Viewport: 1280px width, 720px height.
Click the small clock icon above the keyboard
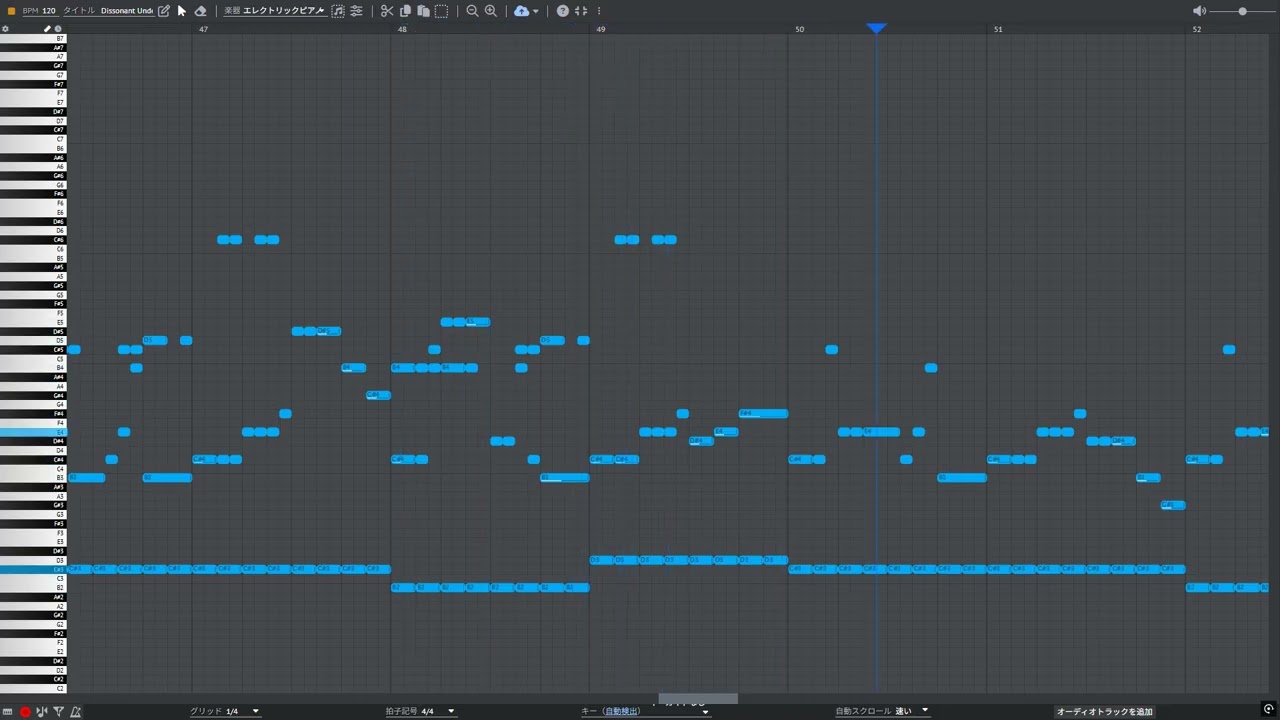[x=58, y=29]
